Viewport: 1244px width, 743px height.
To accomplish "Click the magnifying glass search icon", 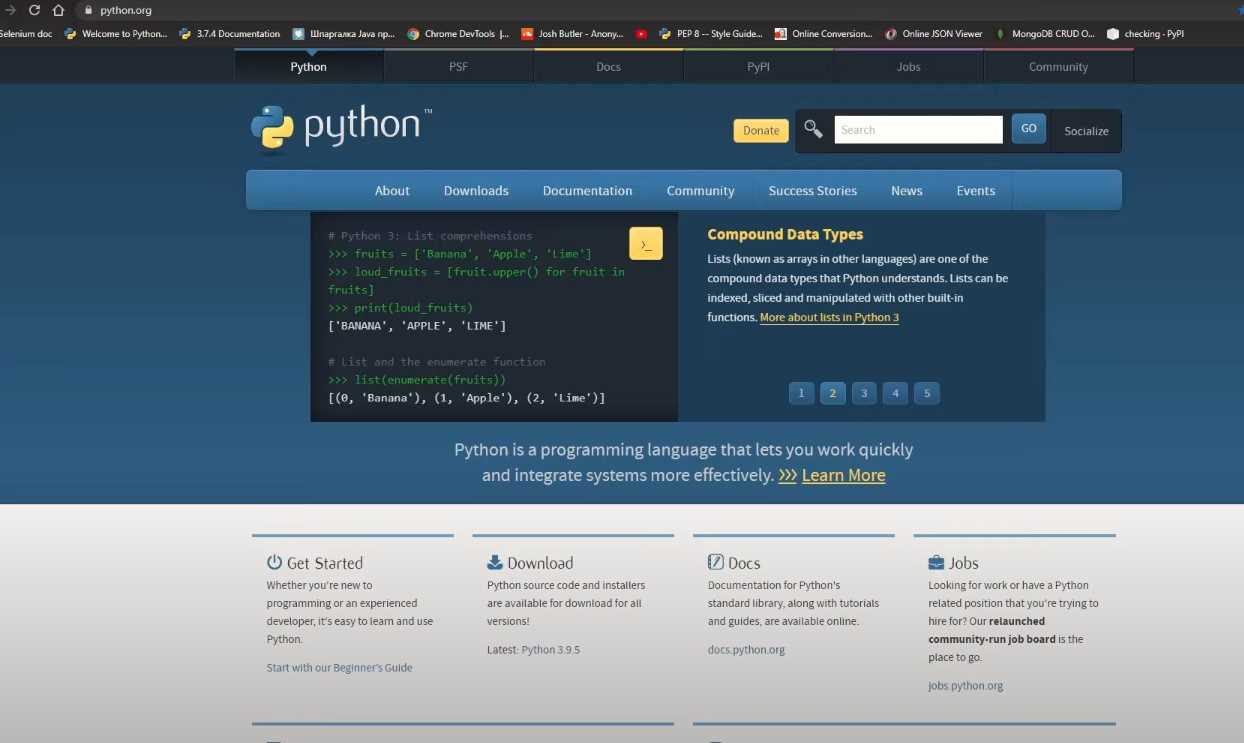I will (x=812, y=129).
